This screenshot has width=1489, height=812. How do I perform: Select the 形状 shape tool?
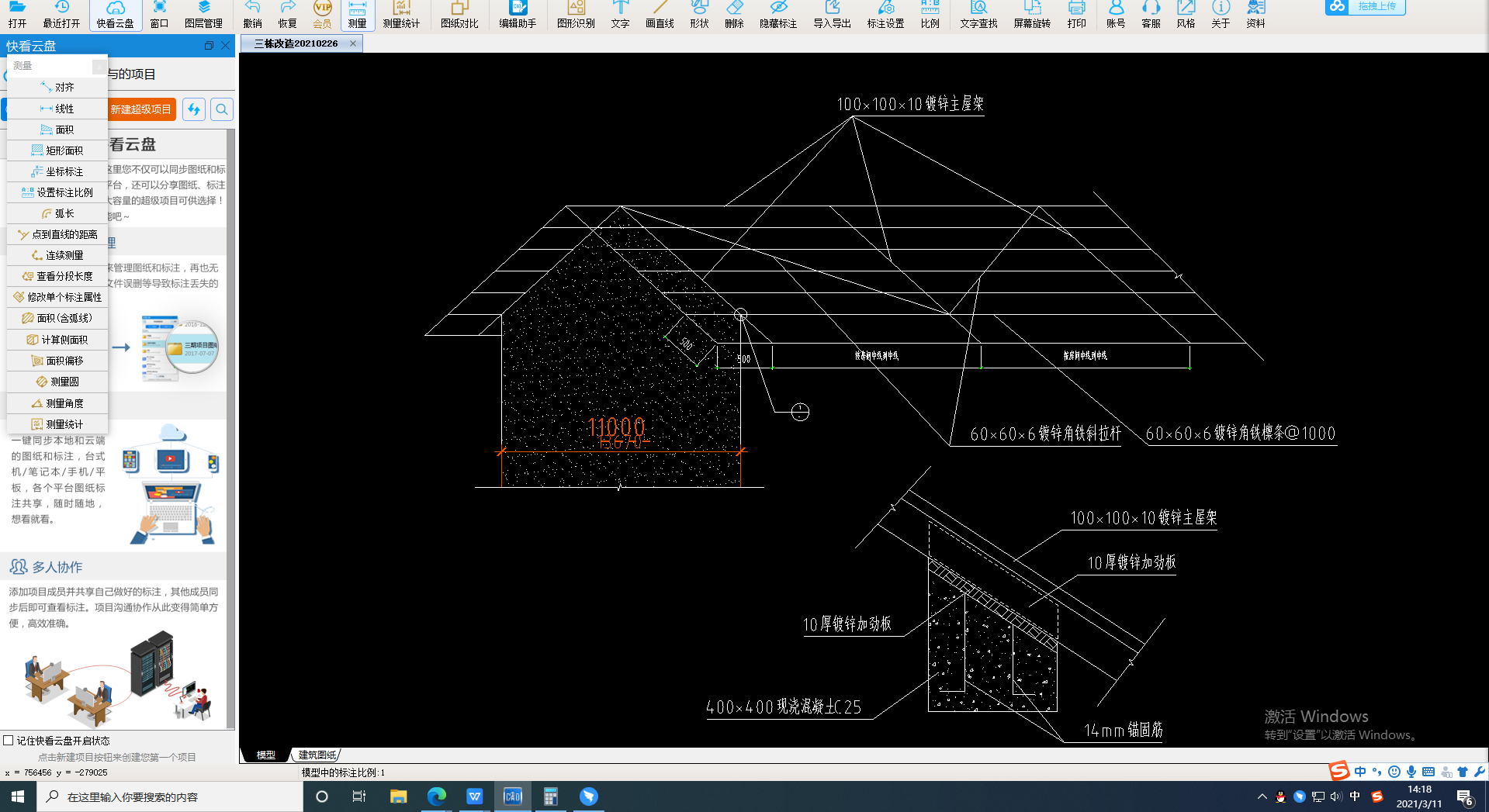[x=699, y=15]
